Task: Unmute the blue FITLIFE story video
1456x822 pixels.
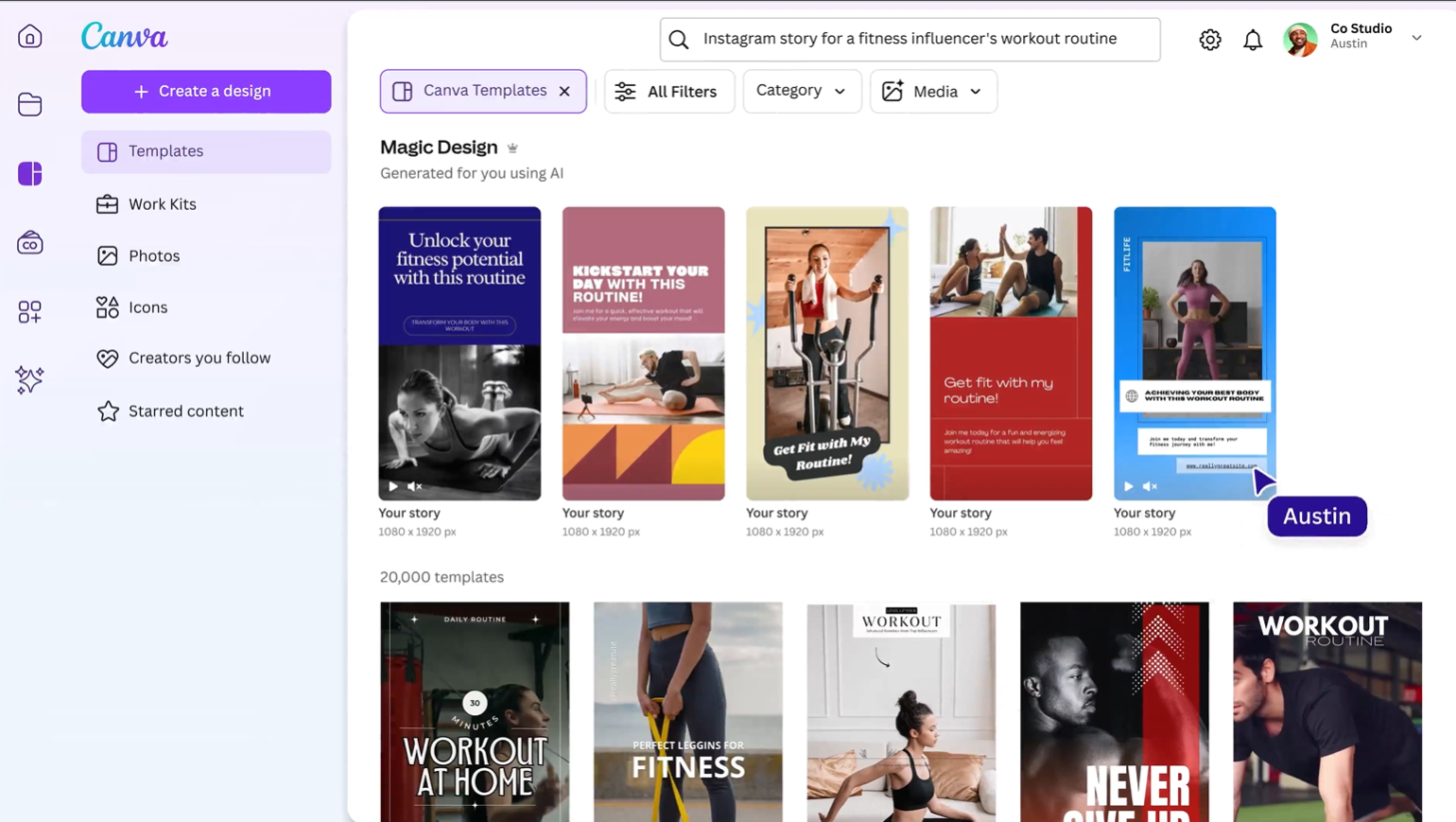Action: click(x=1150, y=486)
